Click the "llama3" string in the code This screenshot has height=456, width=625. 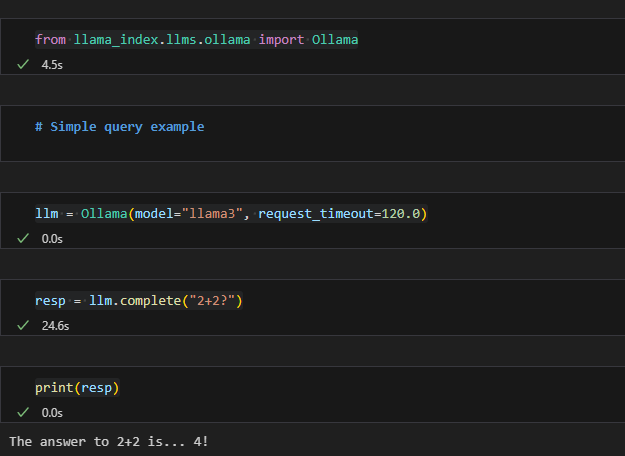click(x=212, y=214)
